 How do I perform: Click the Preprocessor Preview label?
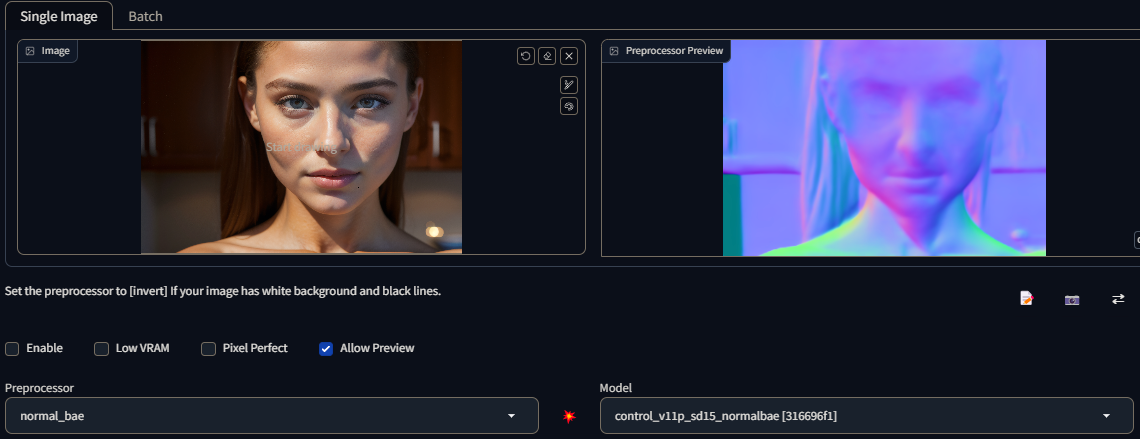(673, 50)
